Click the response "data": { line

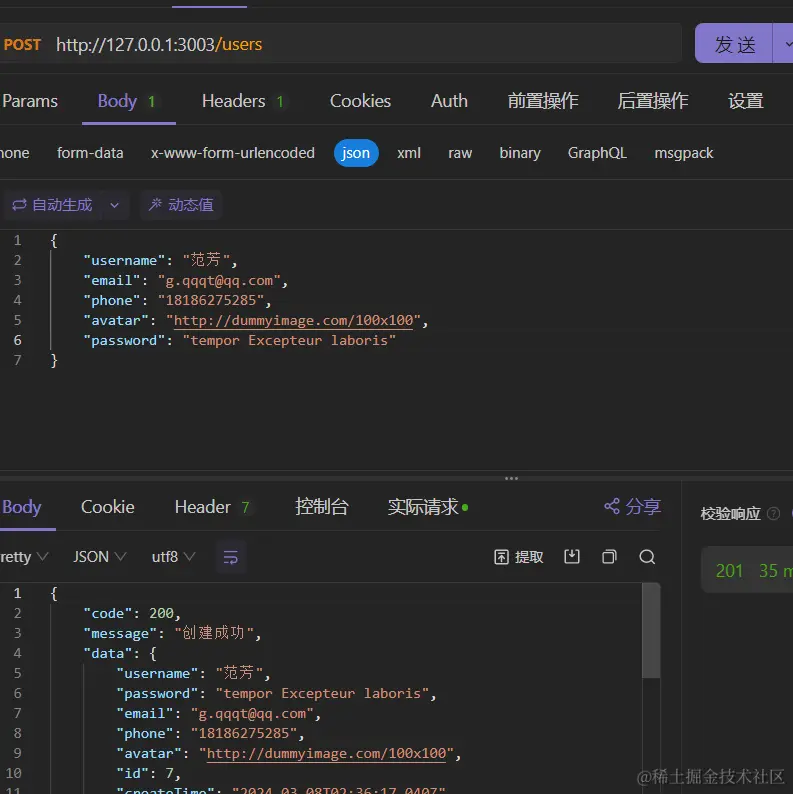(120, 653)
